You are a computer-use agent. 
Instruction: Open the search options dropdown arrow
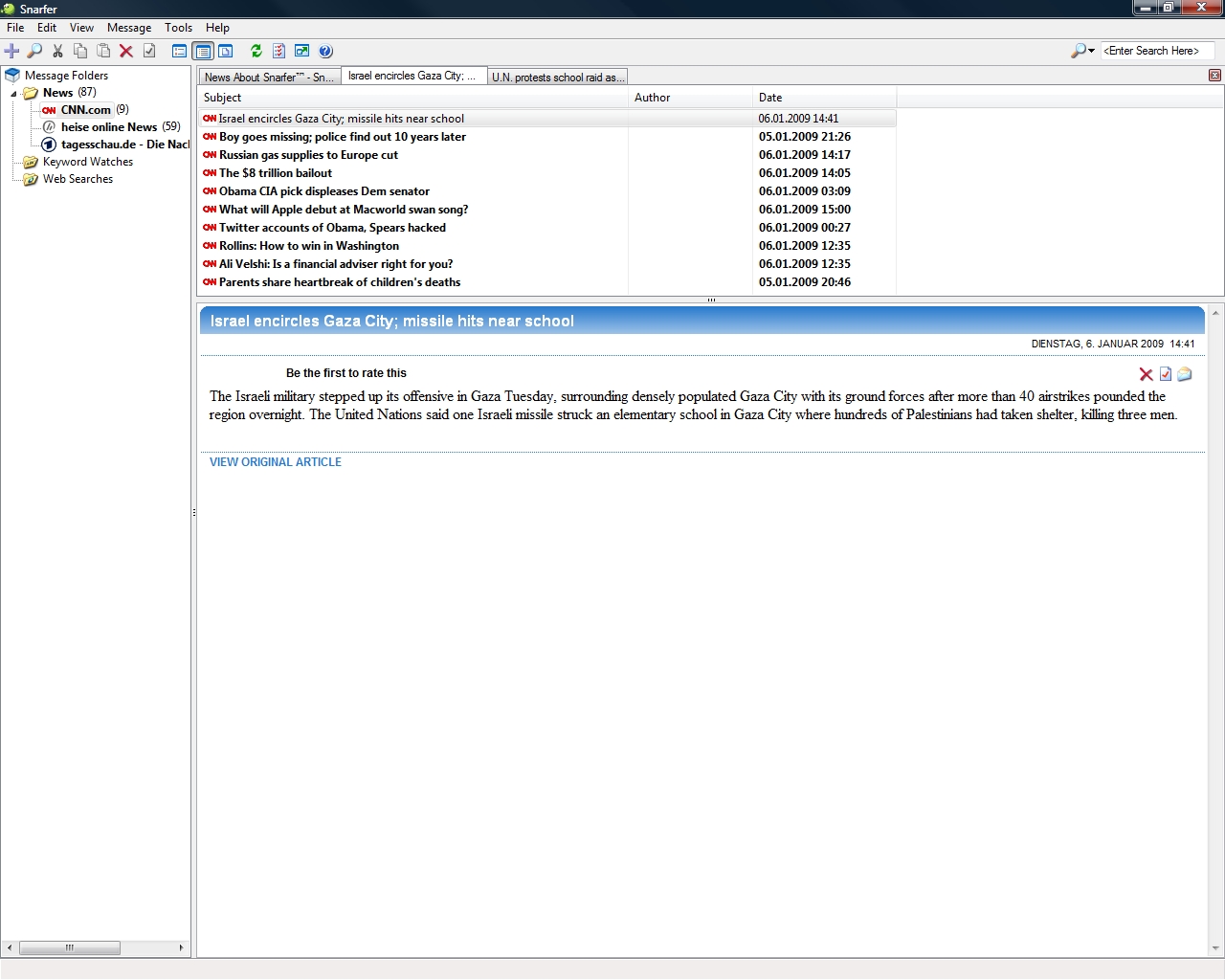coord(1091,51)
